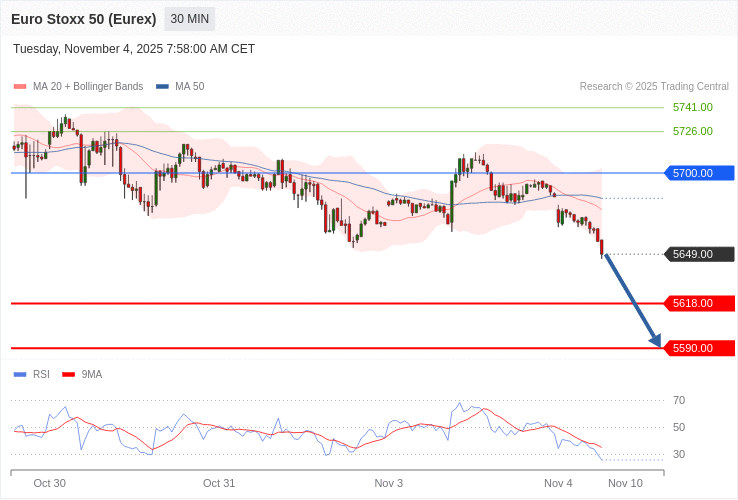
Task: Select the black 5649.00 current price tag
Action: pos(698,254)
